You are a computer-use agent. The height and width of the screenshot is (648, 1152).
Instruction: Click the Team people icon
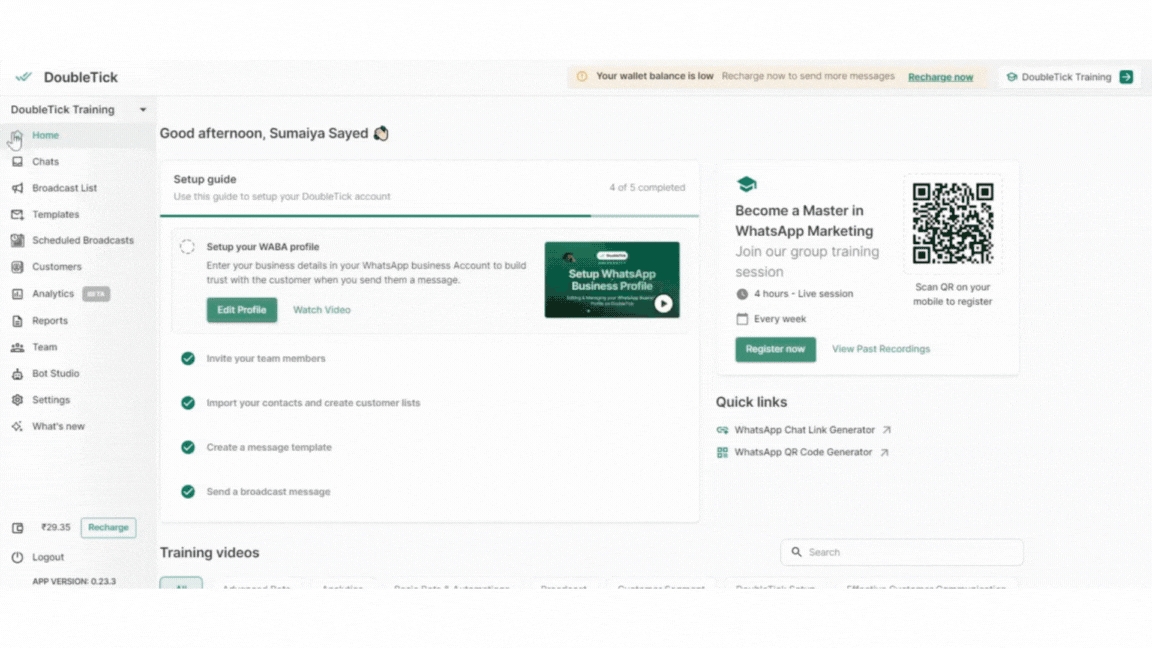[17, 347]
